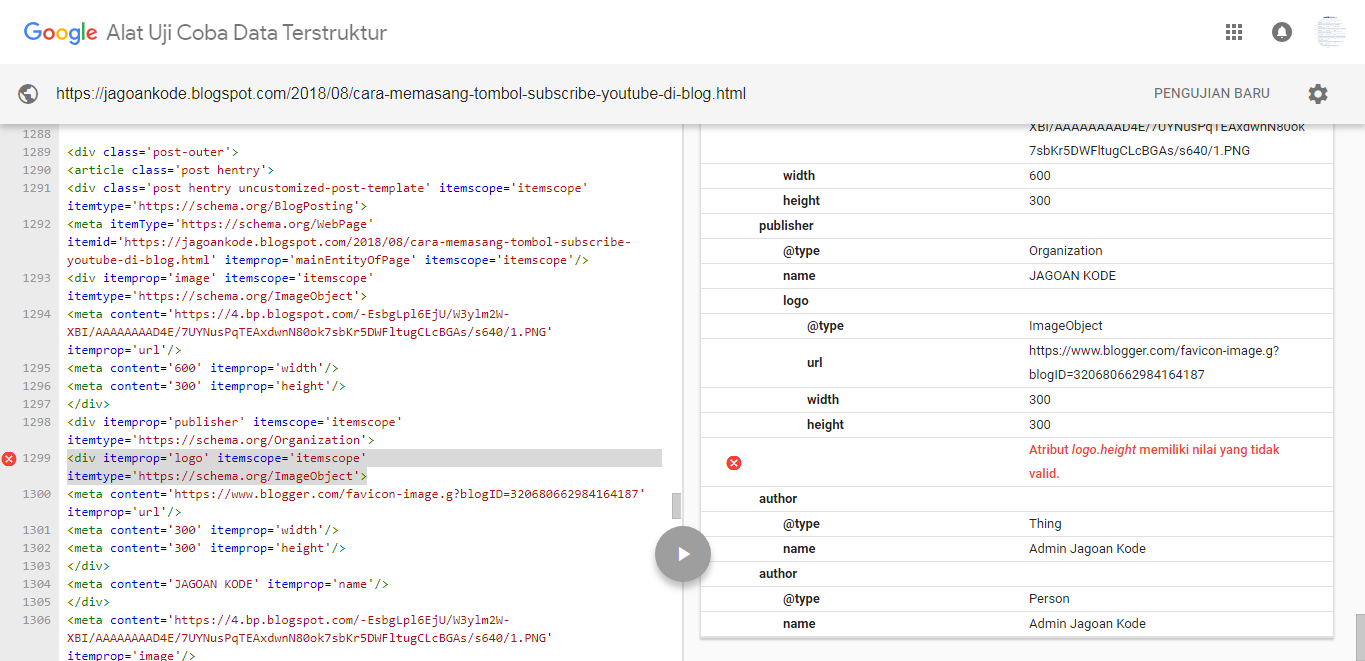Click the tested URL in the header
The height and width of the screenshot is (661, 1365).
click(x=400, y=94)
